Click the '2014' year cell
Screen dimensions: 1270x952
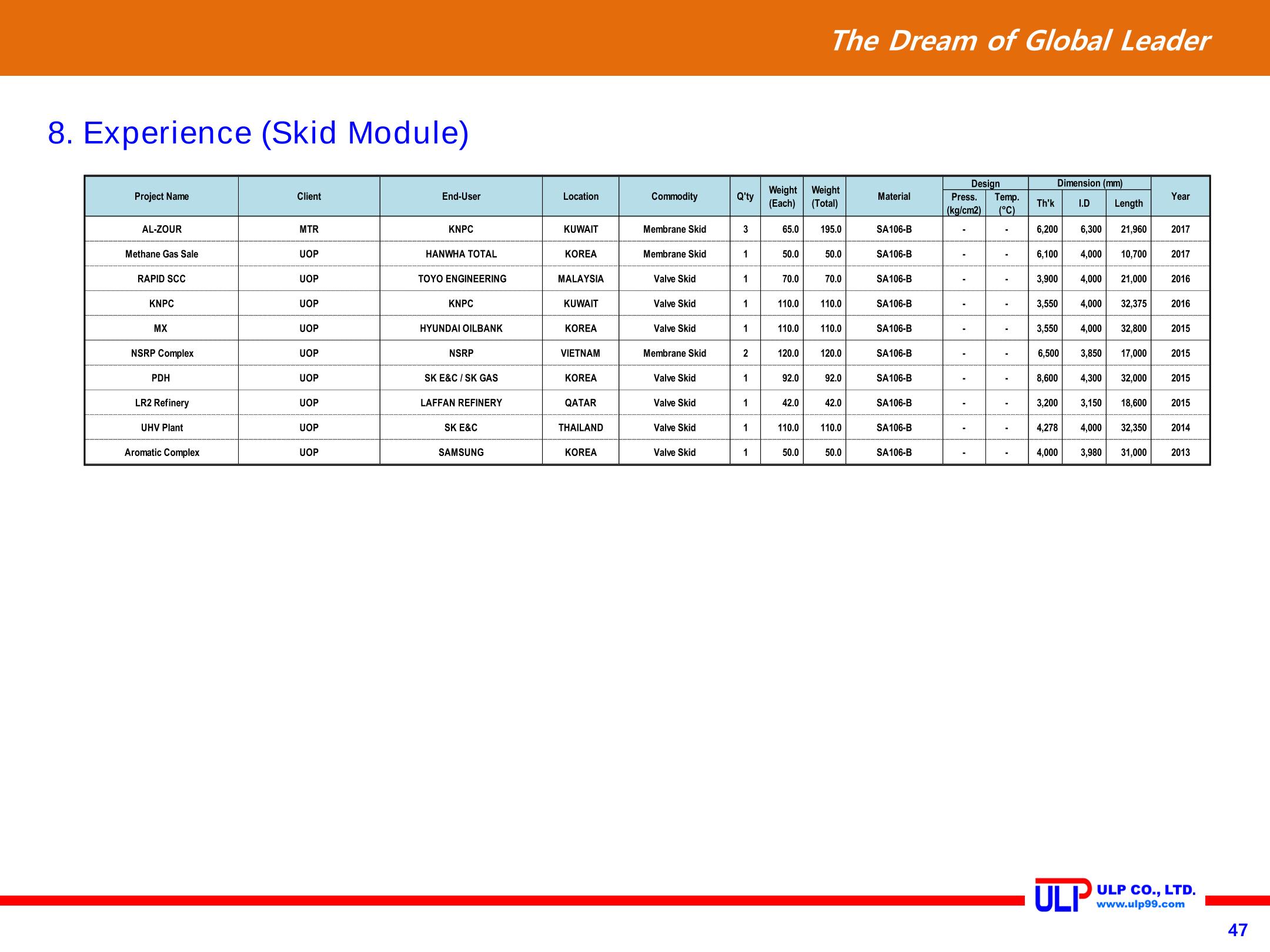click(x=1180, y=428)
